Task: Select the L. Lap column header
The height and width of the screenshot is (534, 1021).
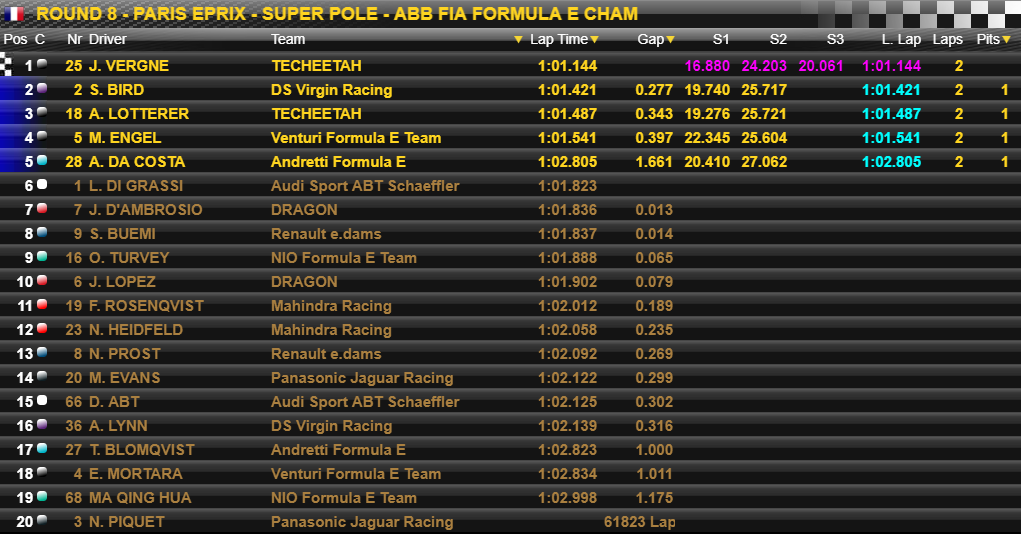Action: pos(901,39)
